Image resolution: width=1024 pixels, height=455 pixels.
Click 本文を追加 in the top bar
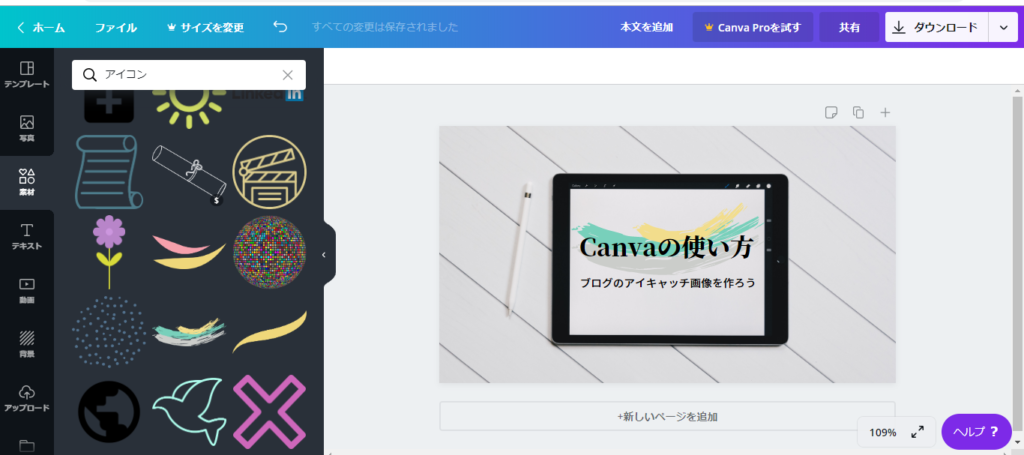[x=647, y=27]
